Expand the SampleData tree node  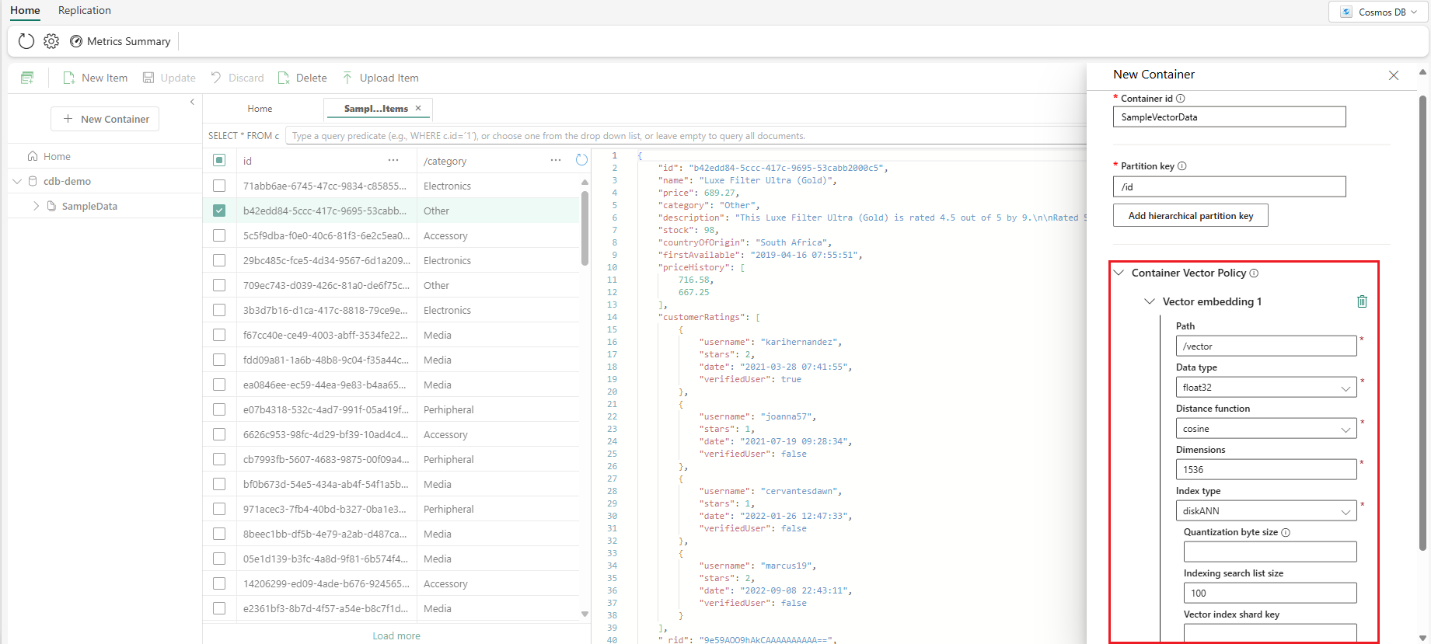click(37, 206)
